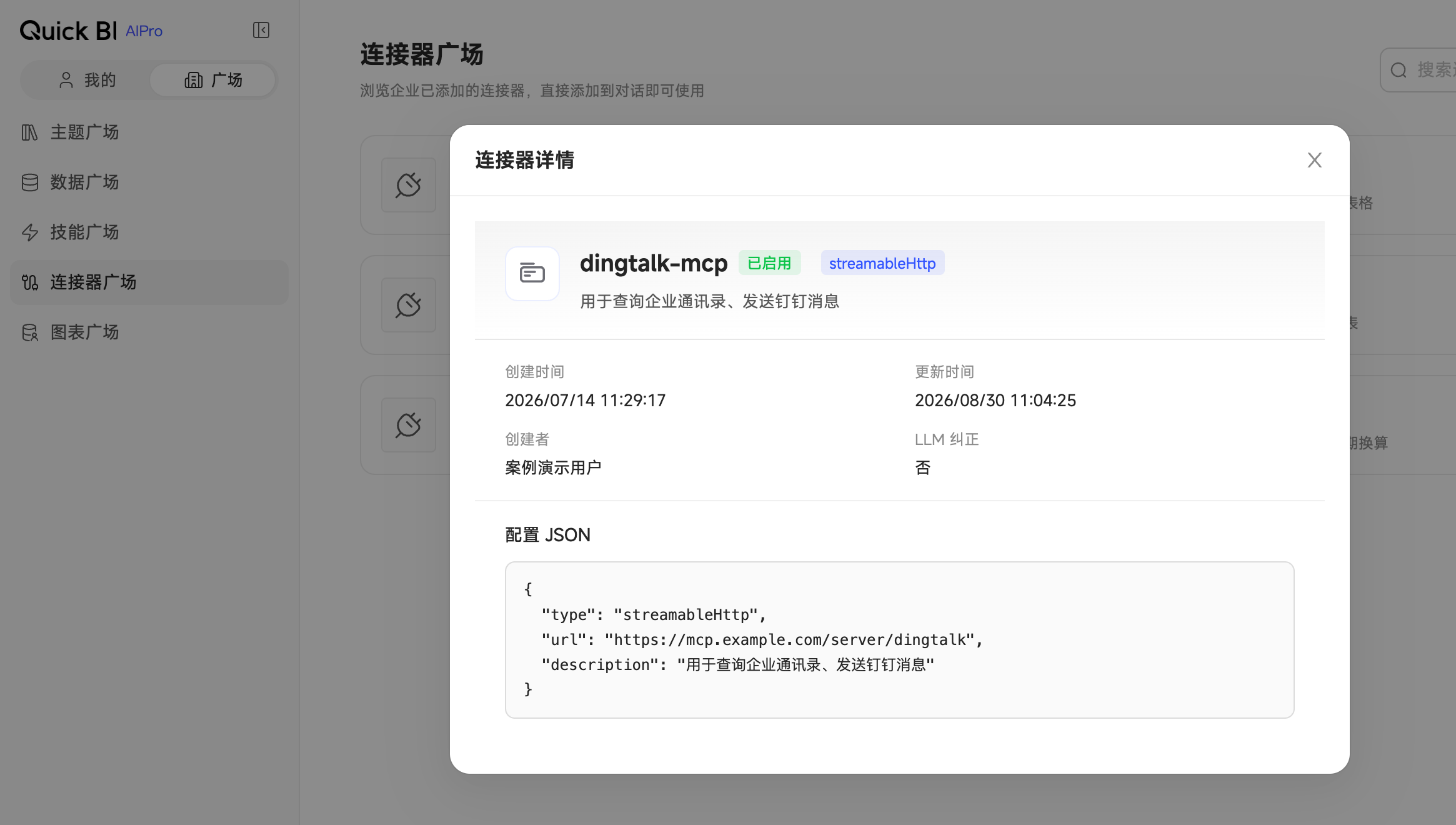Screen dimensions: 1456x825
Task: Click the AIPro label
Action: (x=144, y=31)
